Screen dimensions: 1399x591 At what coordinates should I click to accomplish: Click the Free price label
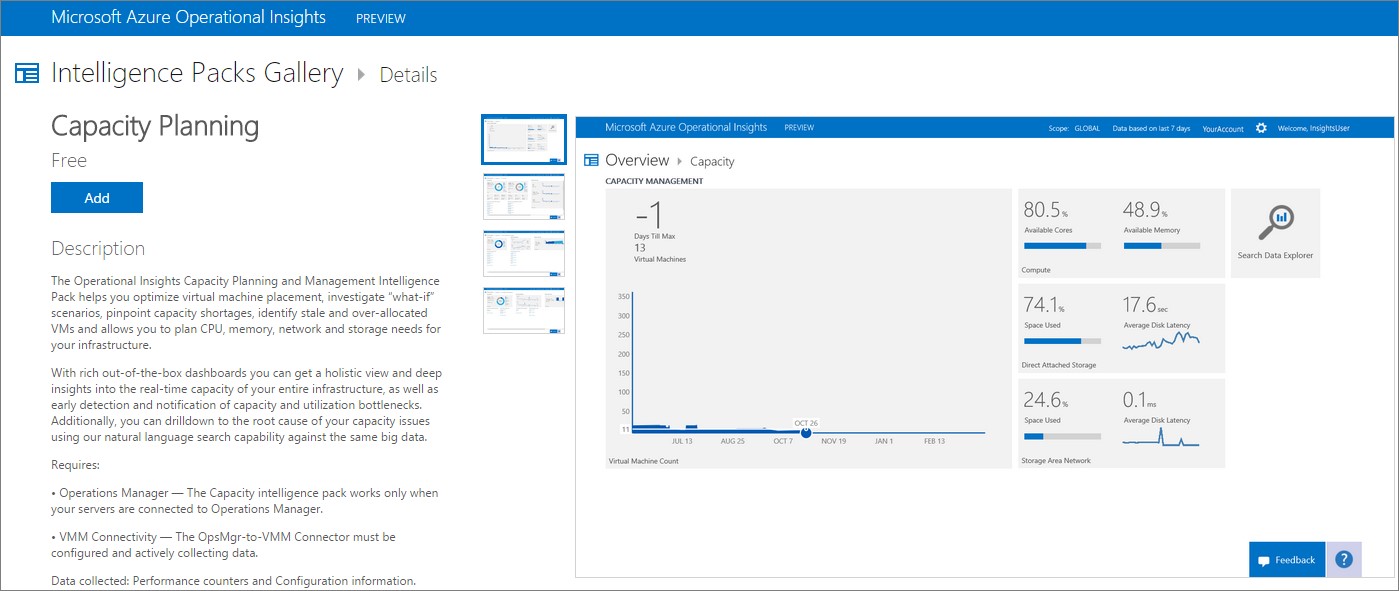coord(69,160)
